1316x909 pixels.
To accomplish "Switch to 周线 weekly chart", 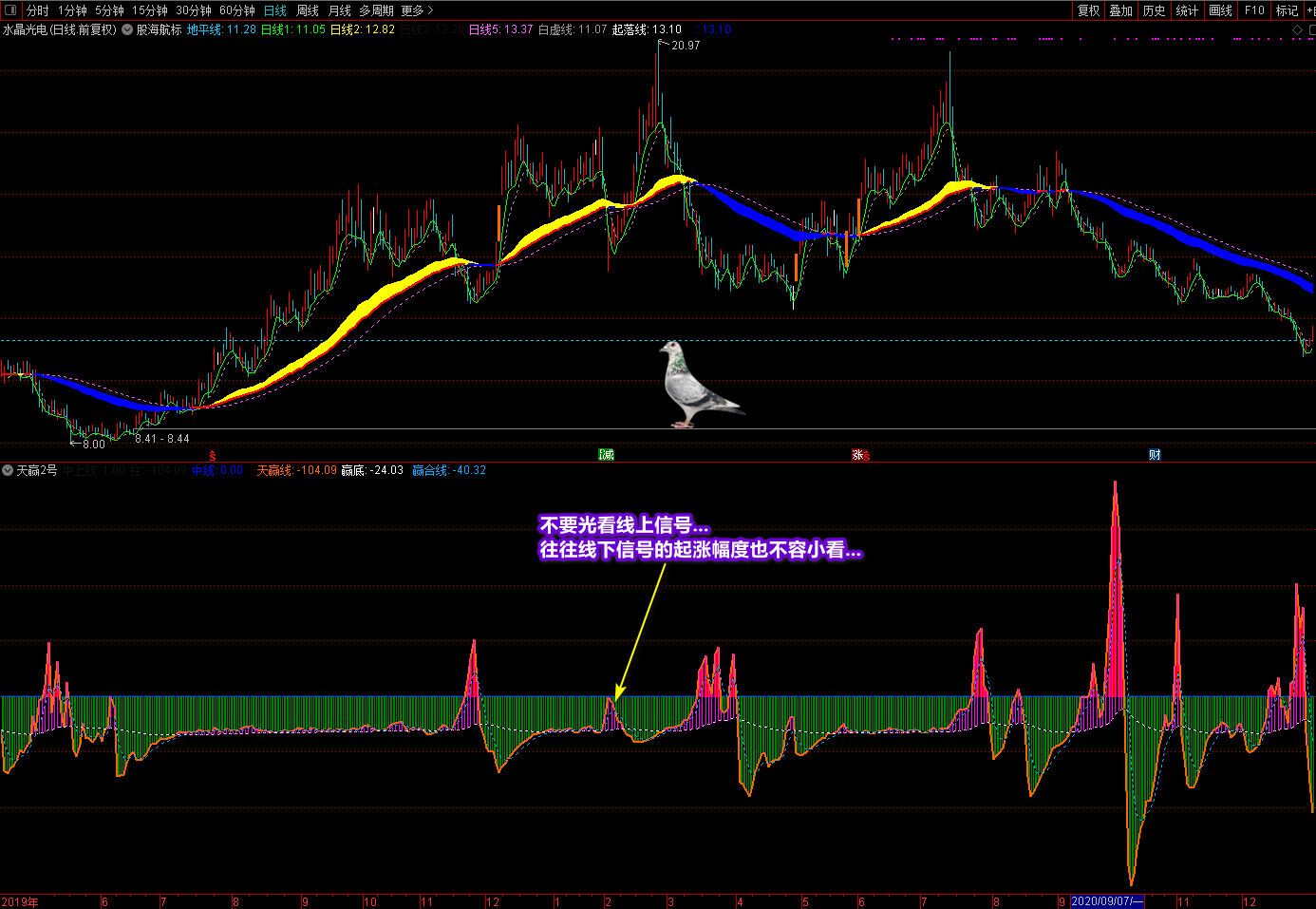I will (x=308, y=10).
